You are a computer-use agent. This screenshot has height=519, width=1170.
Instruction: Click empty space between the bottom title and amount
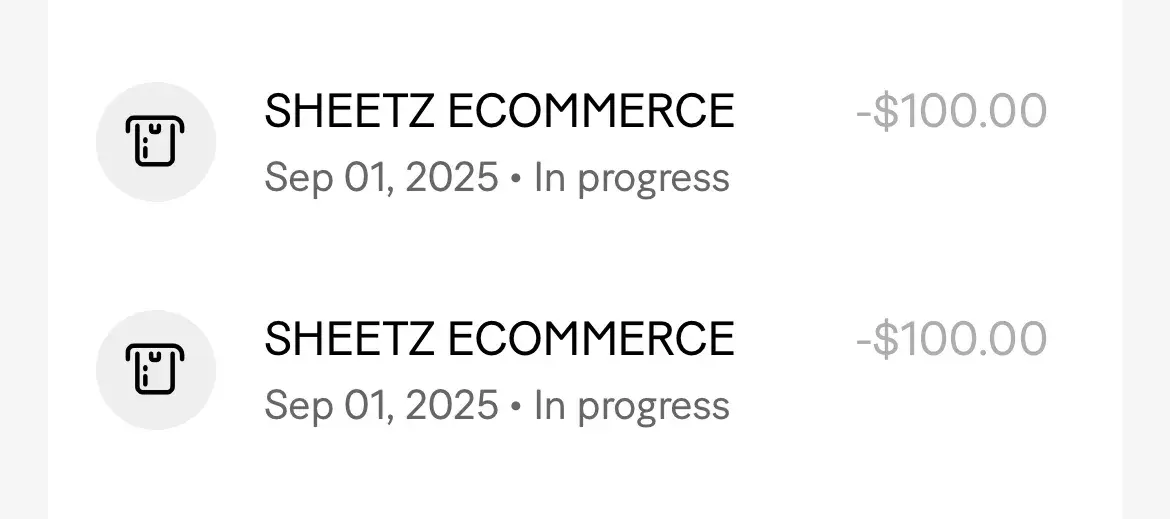coord(795,339)
